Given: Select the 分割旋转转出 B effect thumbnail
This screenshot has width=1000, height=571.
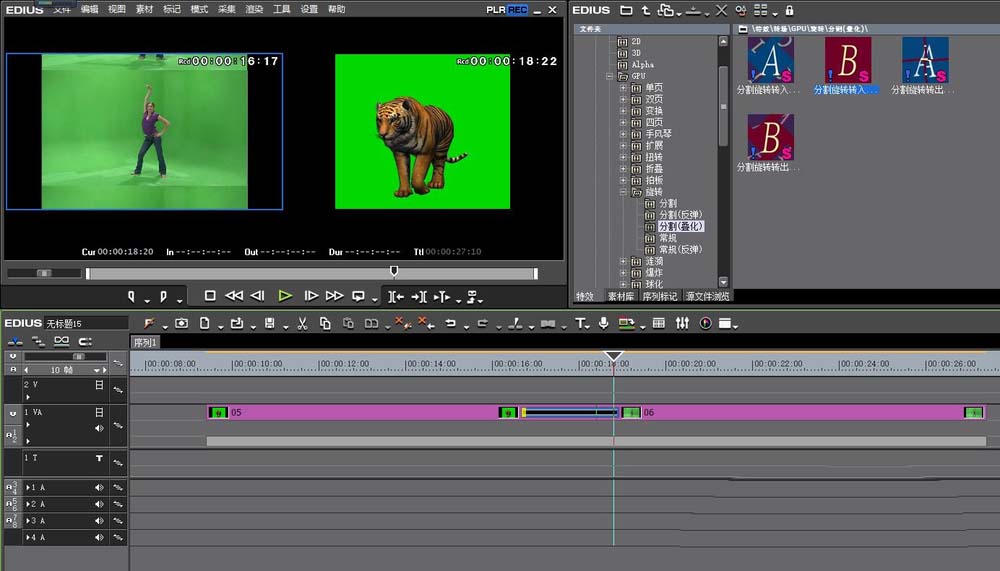Looking at the screenshot, I should click(770, 138).
